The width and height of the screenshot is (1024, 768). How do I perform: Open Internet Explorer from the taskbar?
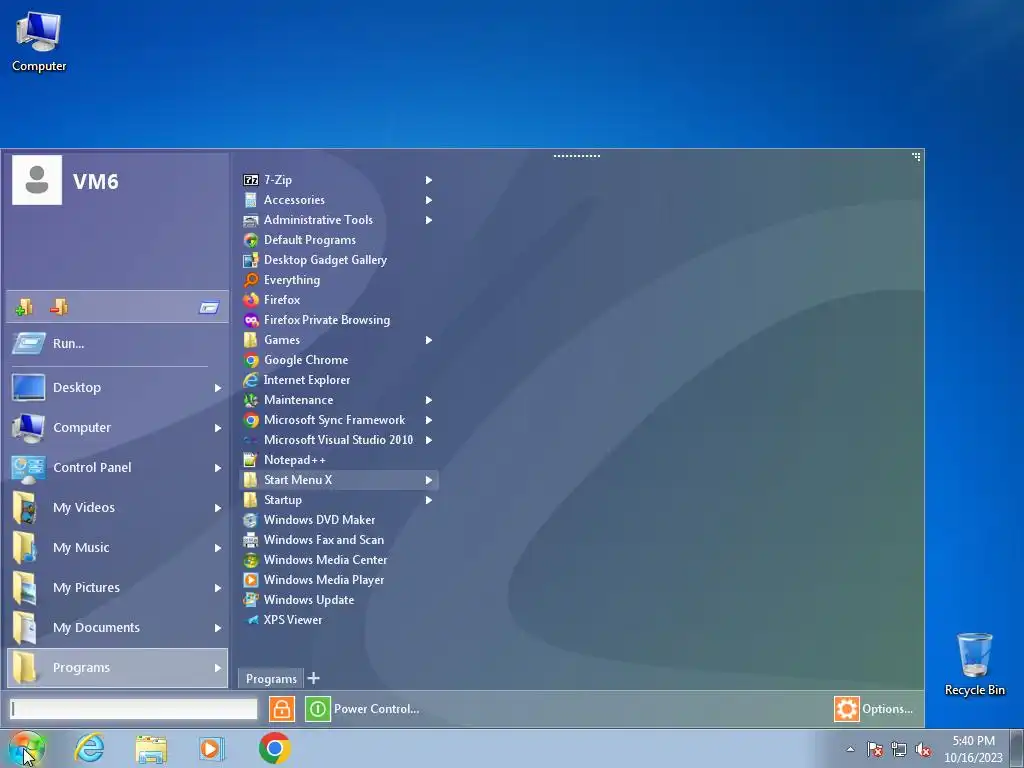click(89, 748)
